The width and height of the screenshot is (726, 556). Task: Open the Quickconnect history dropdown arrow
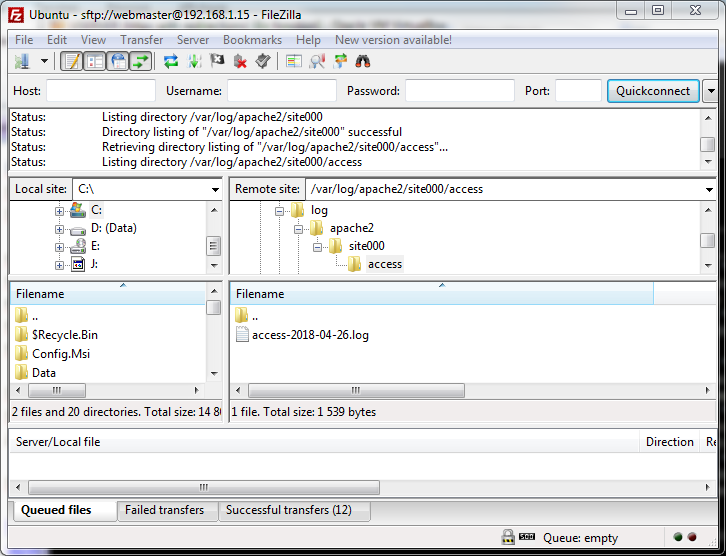click(710, 91)
